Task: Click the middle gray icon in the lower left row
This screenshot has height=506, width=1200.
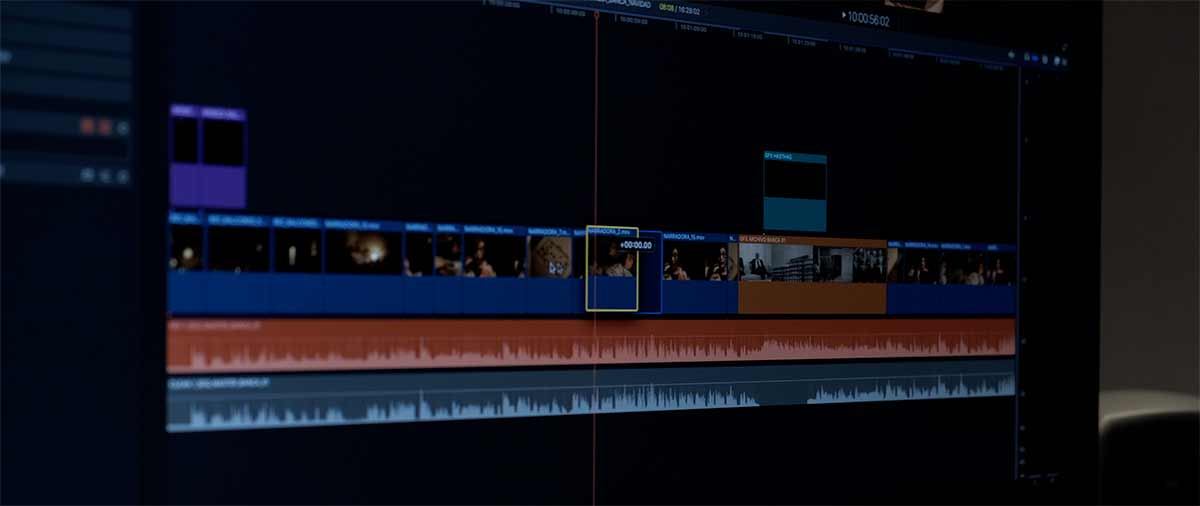Action: (105, 176)
